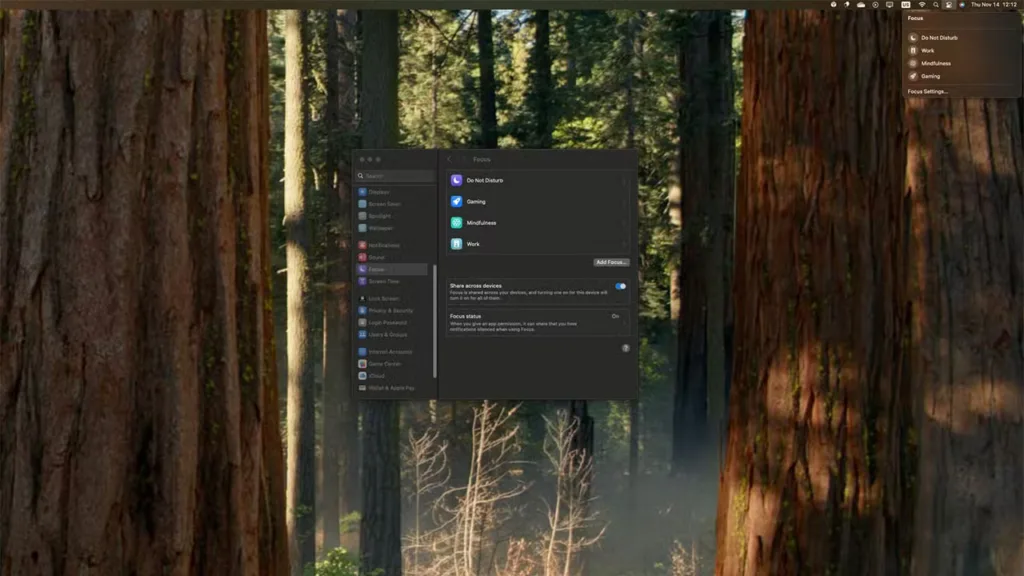Enable Gaming focus in menu bar popup
The image size is (1024, 576).
coord(961,76)
